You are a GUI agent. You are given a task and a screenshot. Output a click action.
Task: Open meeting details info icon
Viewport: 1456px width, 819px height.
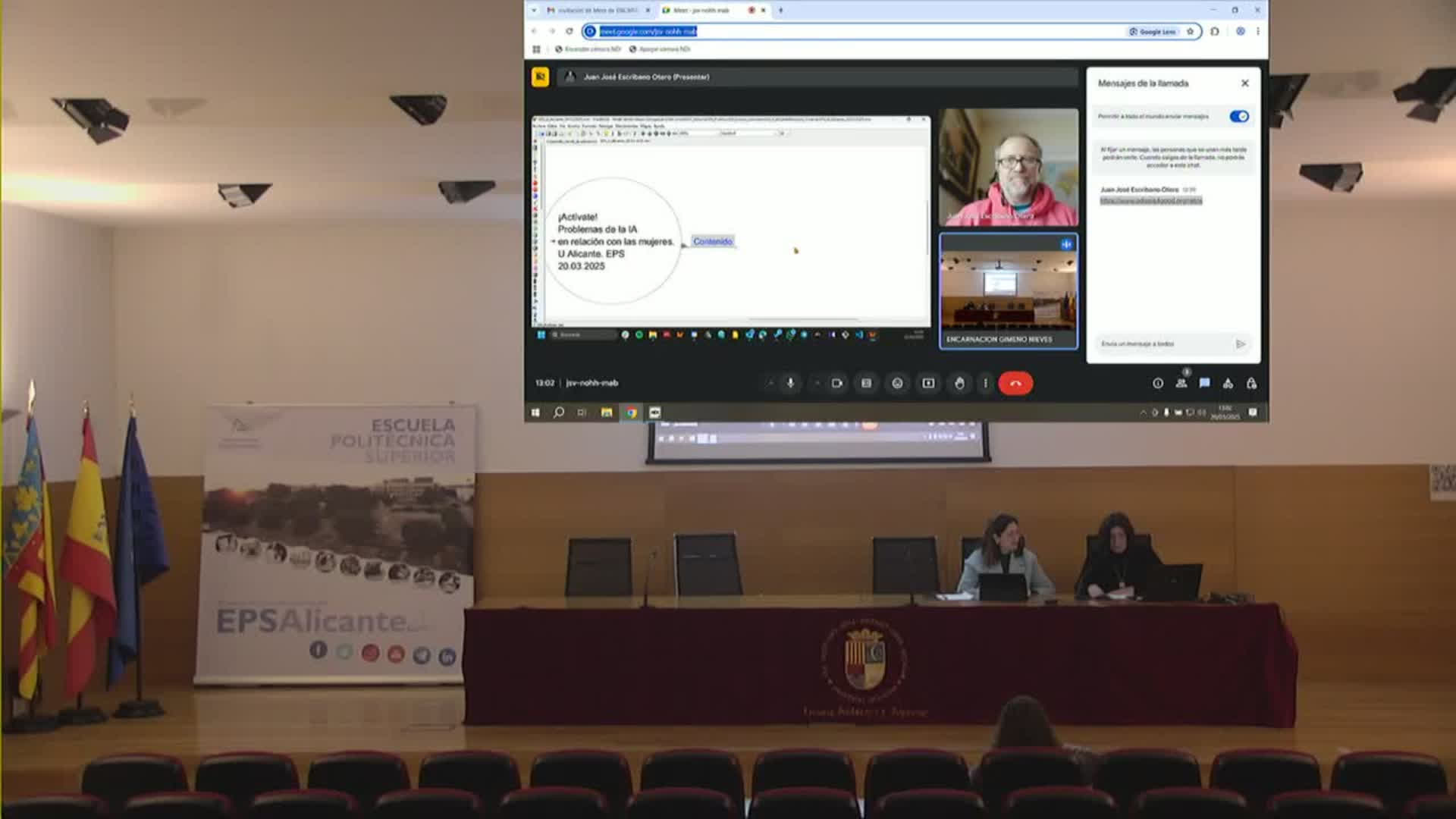(x=1158, y=383)
